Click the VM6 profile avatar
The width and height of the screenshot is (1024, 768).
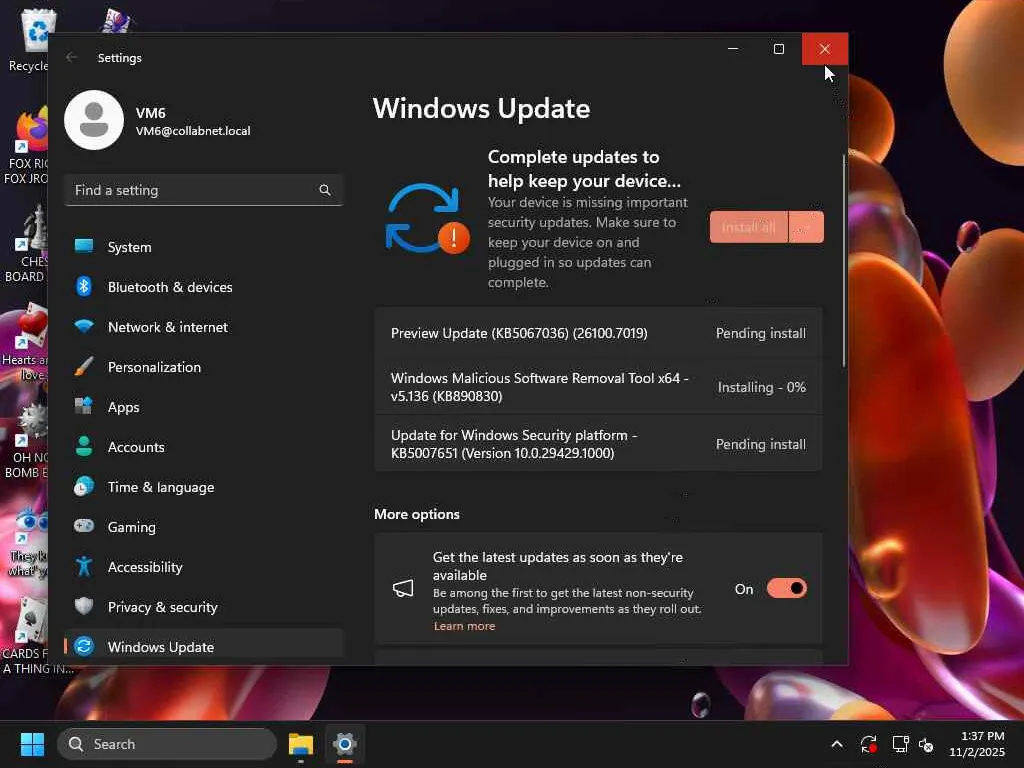click(x=94, y=120)
